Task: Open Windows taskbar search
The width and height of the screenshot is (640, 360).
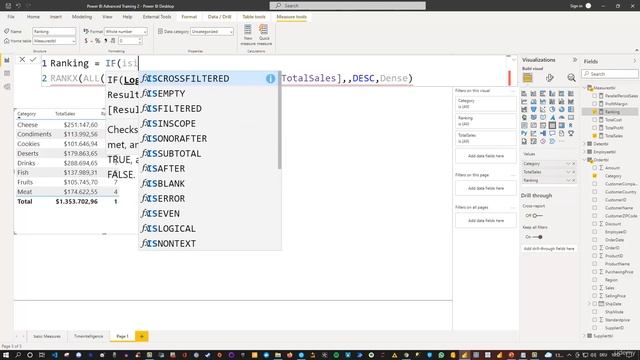Action: pyautogui.click(x=18, y=355)
